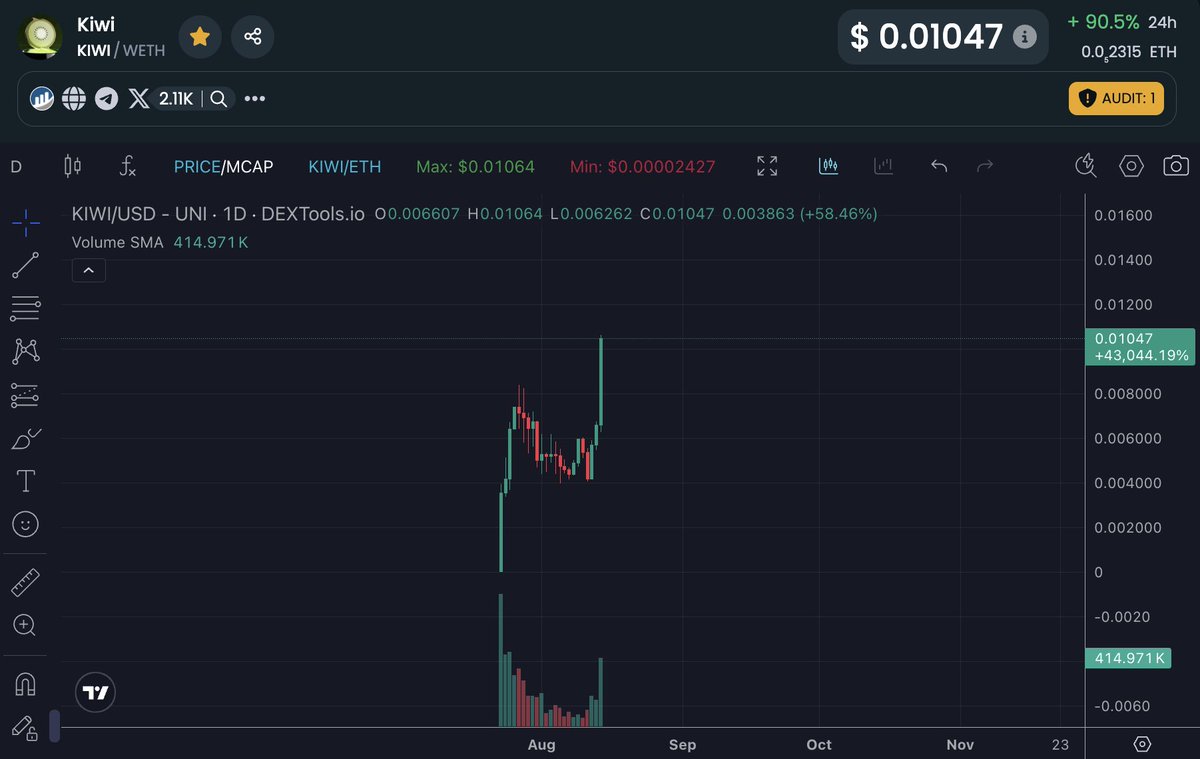Viewport: 1200px width, 759px height.
Task: Open the more options ellipsis menu
Action: coord(255,99)
